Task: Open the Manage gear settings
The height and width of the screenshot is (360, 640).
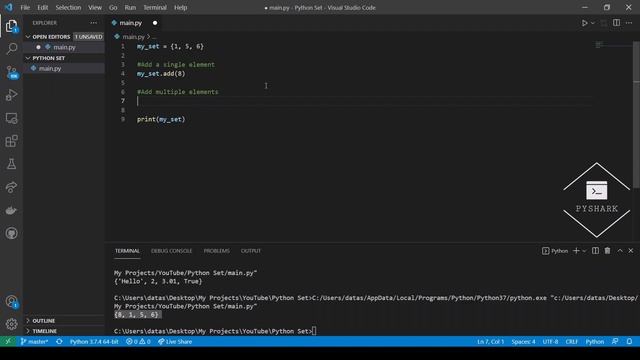Action: [x=11, y=324]
